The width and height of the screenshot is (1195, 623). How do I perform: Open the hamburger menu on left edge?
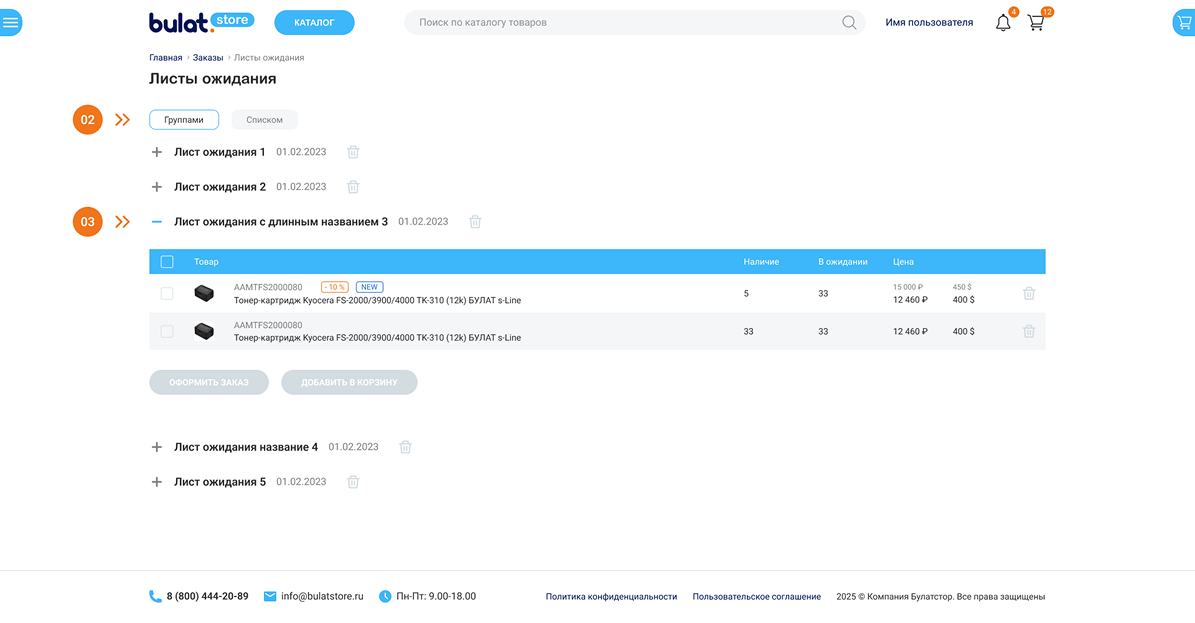(x=10, y=22)
